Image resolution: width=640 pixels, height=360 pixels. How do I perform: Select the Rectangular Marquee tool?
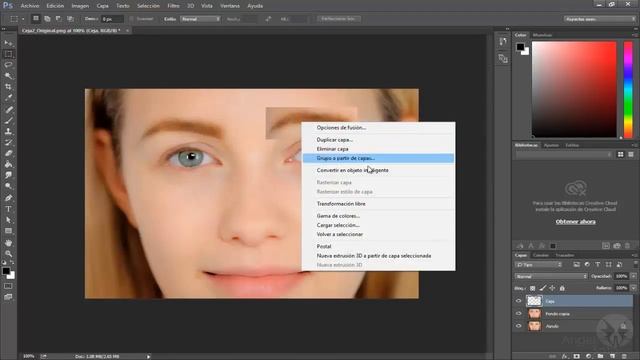click(x=8, y=54)
